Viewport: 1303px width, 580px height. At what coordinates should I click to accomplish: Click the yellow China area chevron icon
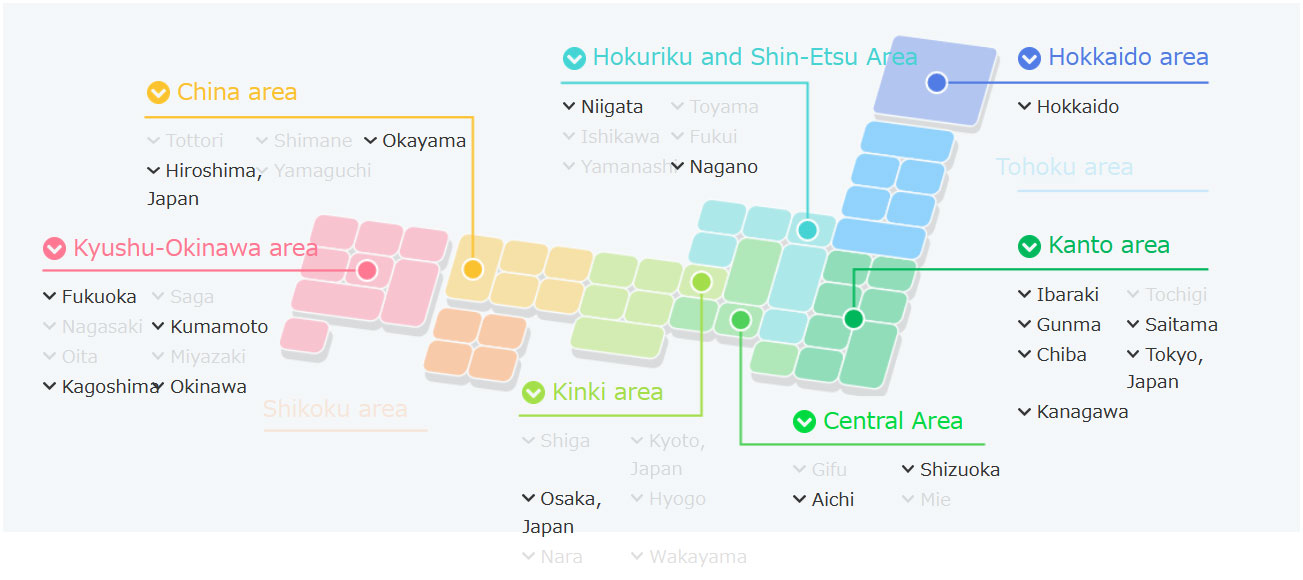(158, 92)
